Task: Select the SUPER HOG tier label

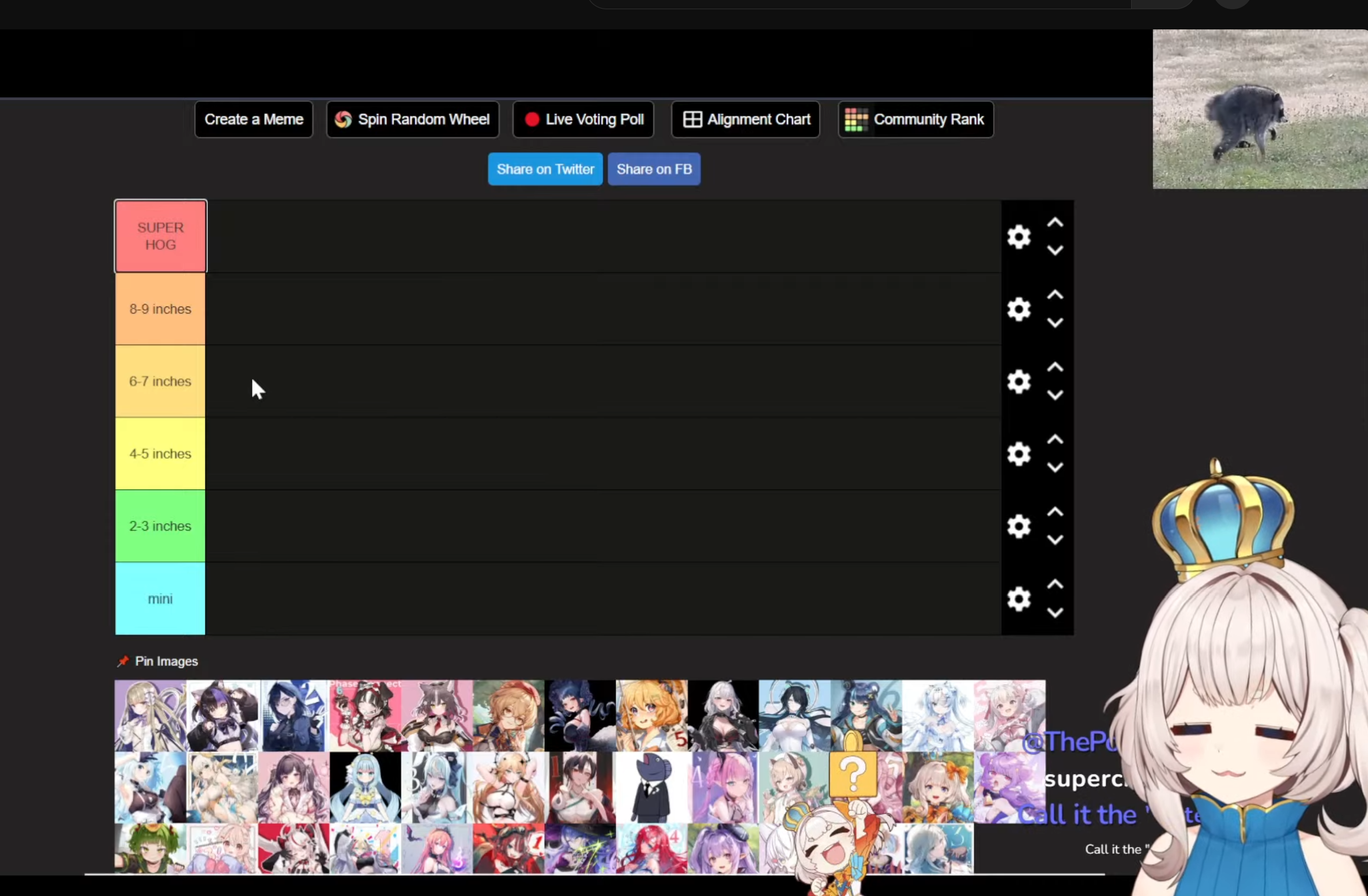Action: point(160,236)
